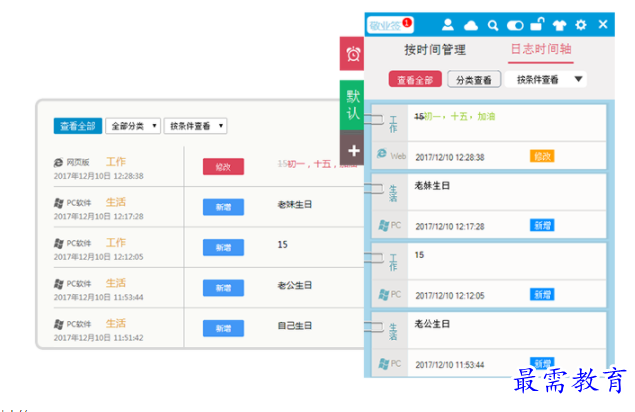The width and height of the screenshot is (635, 412).
Task: Click the unlock padlock icon
Action: click(537, 24)
